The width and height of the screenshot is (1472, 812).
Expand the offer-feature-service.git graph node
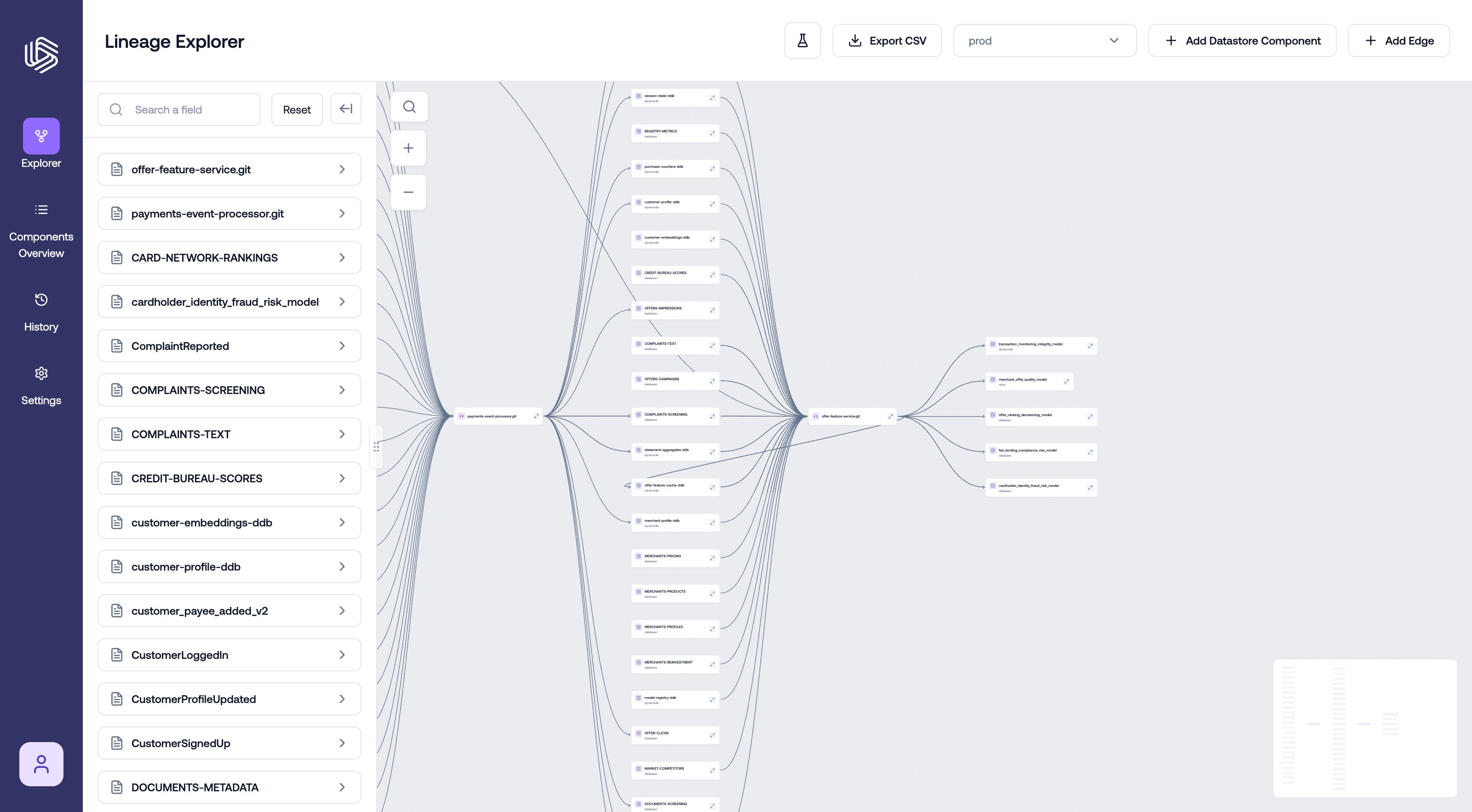[890, 416]
